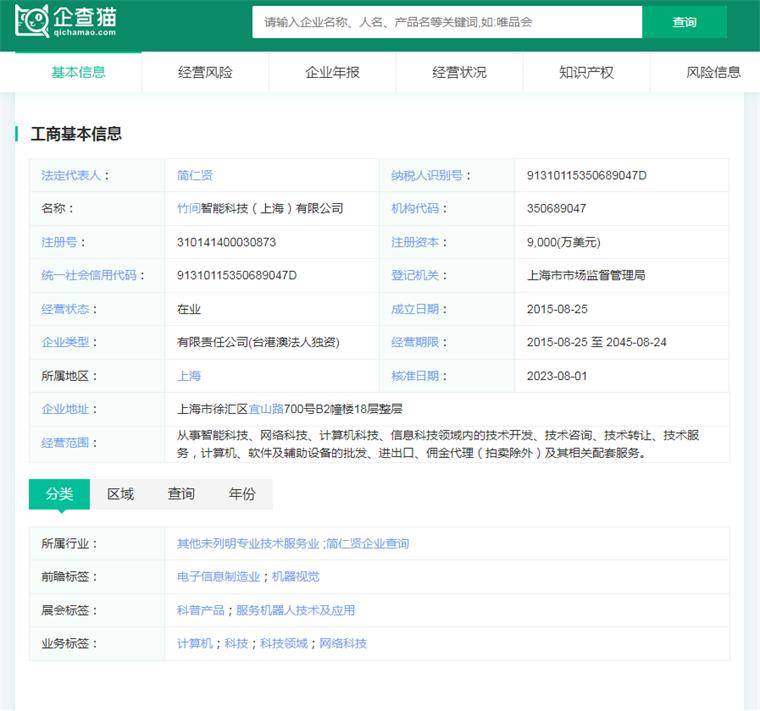Select organization code 350689047
Screen dimensions: 760x711
(x=556, y=208)
